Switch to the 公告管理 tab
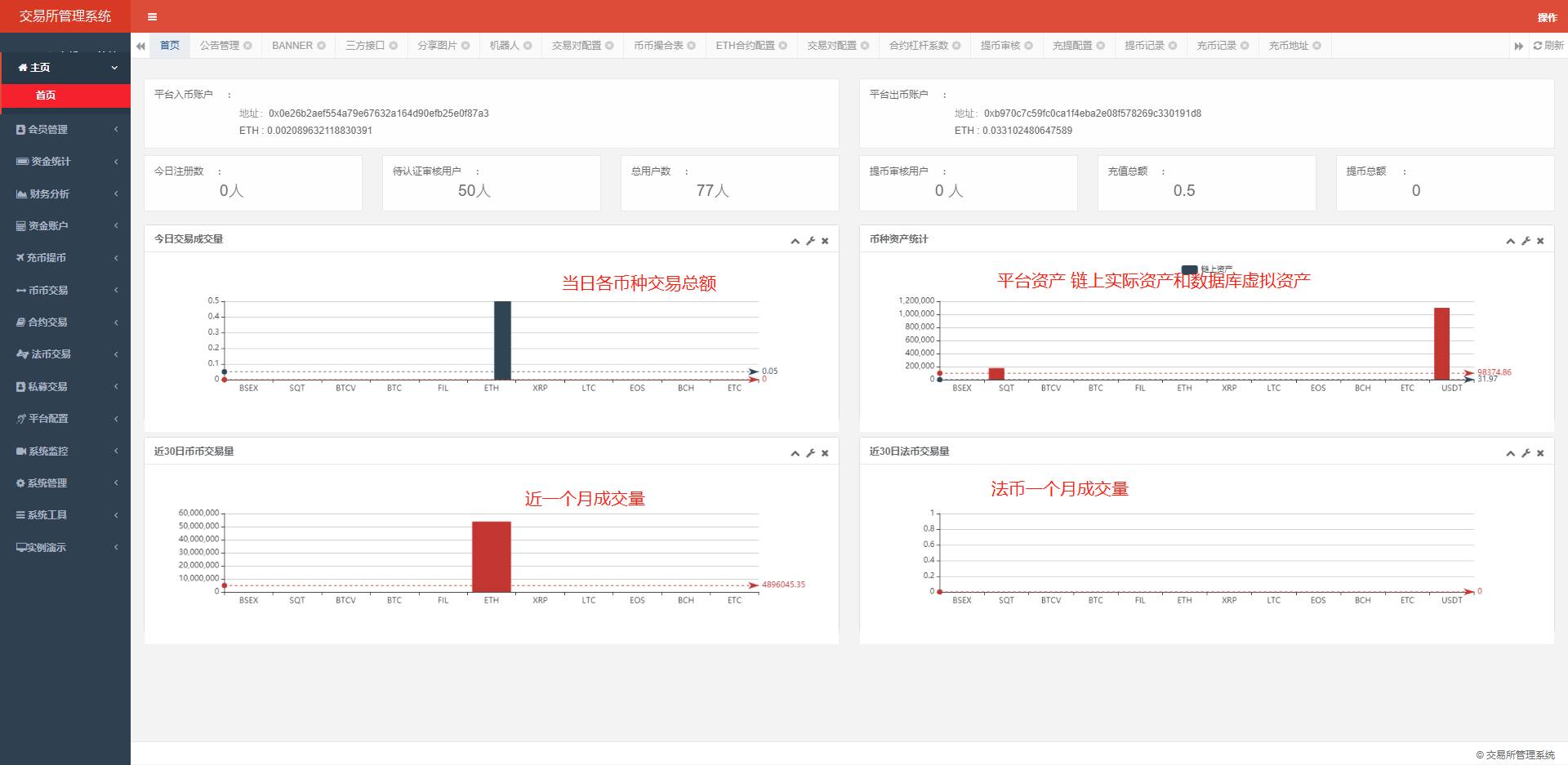 point(219,45)
